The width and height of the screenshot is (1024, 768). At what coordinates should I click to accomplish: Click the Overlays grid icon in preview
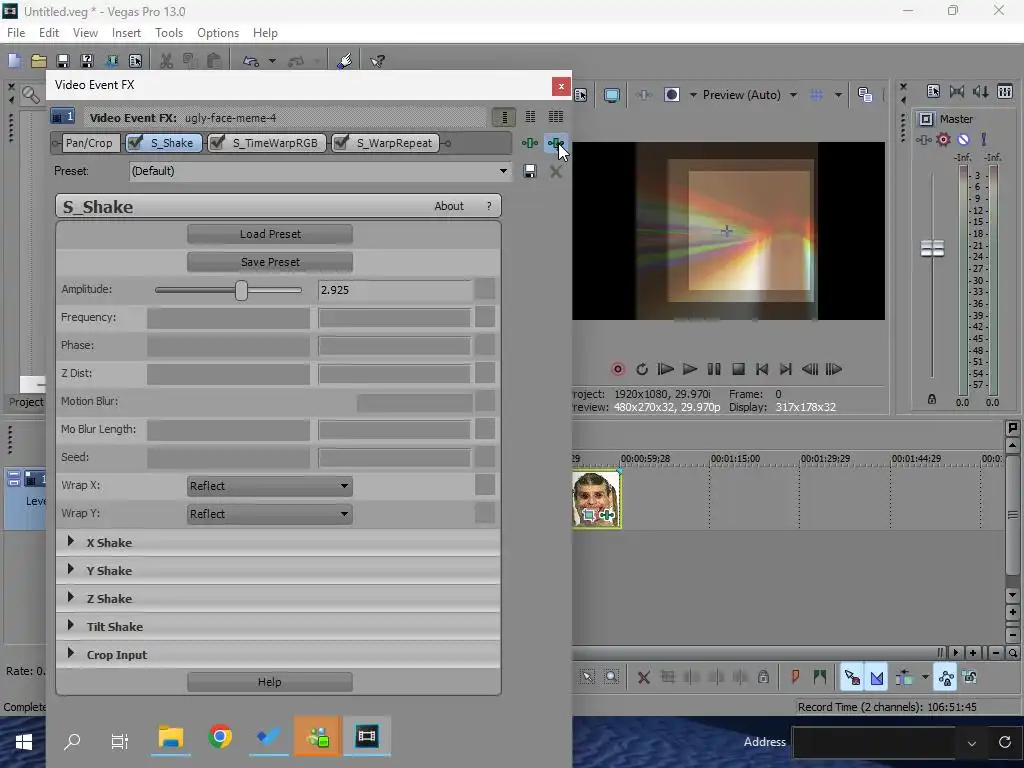(x=817, y=95)
